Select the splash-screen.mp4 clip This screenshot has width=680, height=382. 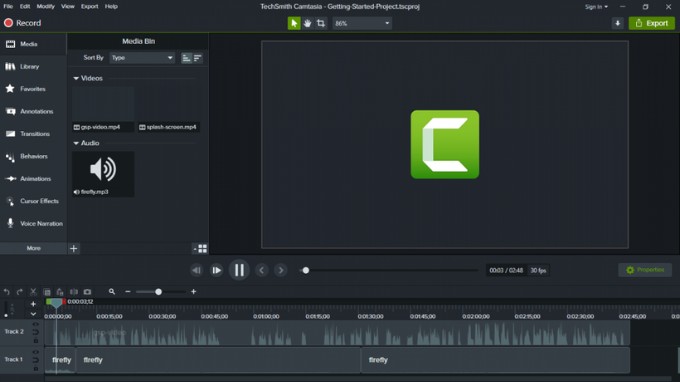click(x=169, y=109)
